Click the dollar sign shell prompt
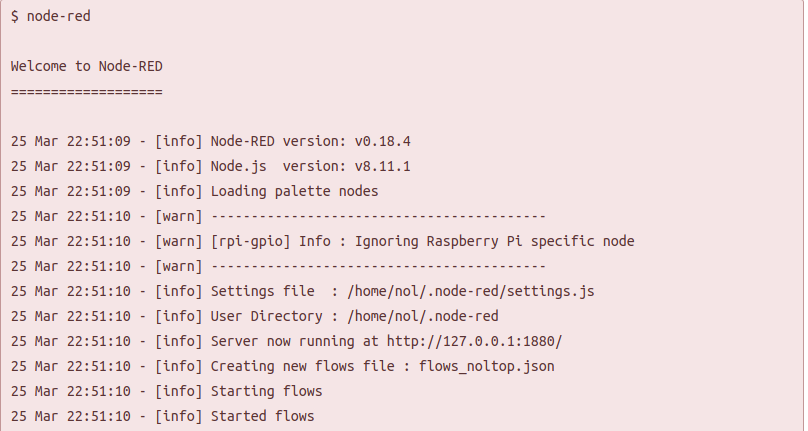The image size is (808, 431). 15,17
